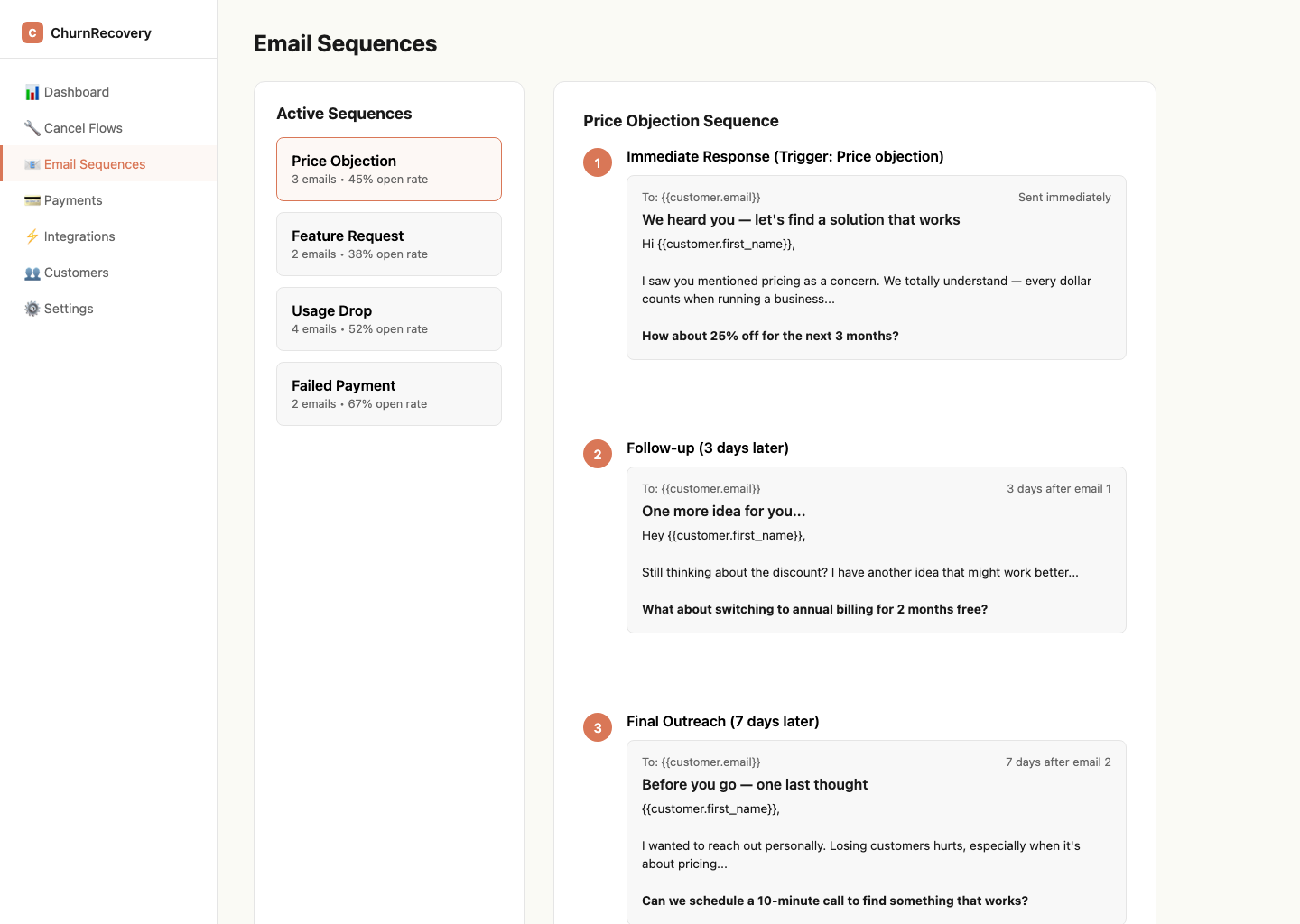Click the Customers people icon
The height and width of the screenshot is (924, 1300).
click(32, 273)
